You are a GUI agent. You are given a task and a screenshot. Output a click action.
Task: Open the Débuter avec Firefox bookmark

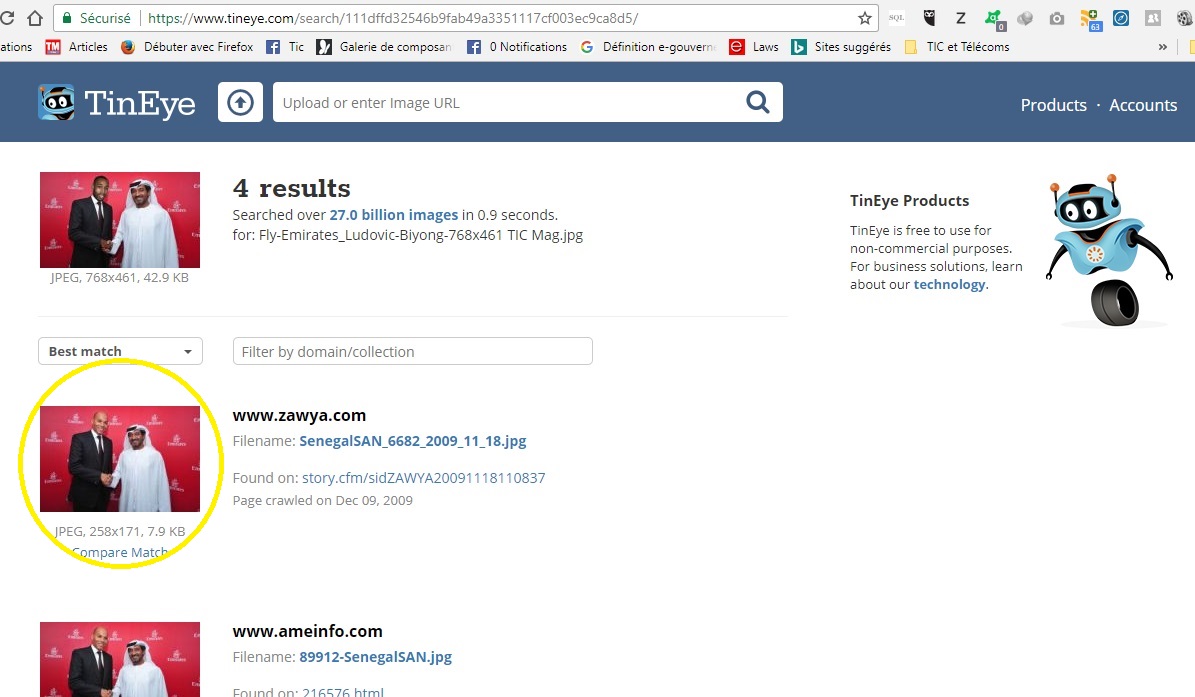[x=187, y=47]
